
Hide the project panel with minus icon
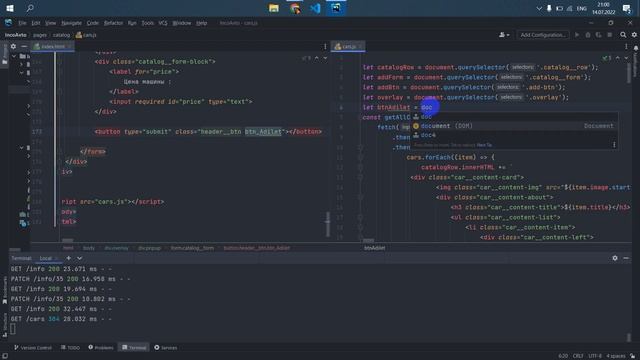coord(24,47)
